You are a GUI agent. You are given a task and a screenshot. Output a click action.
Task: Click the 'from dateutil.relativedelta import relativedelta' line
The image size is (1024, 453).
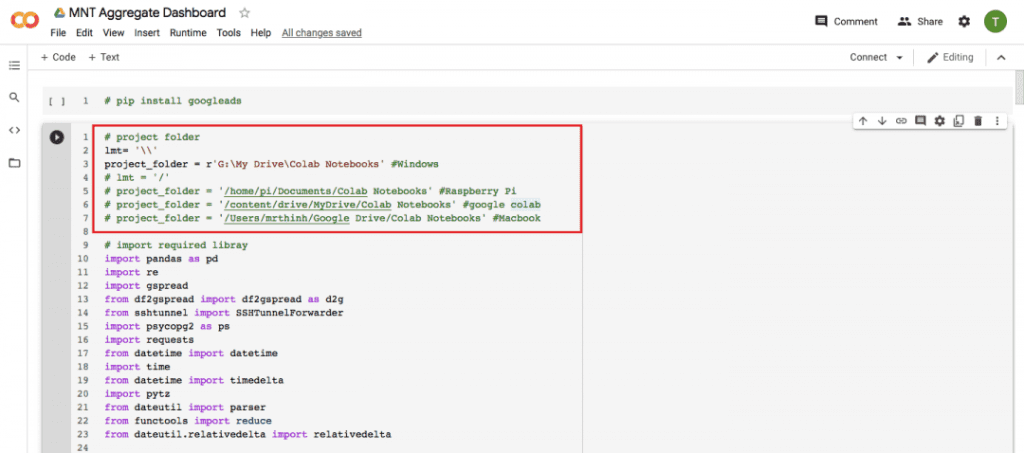[x=248, y=434]
